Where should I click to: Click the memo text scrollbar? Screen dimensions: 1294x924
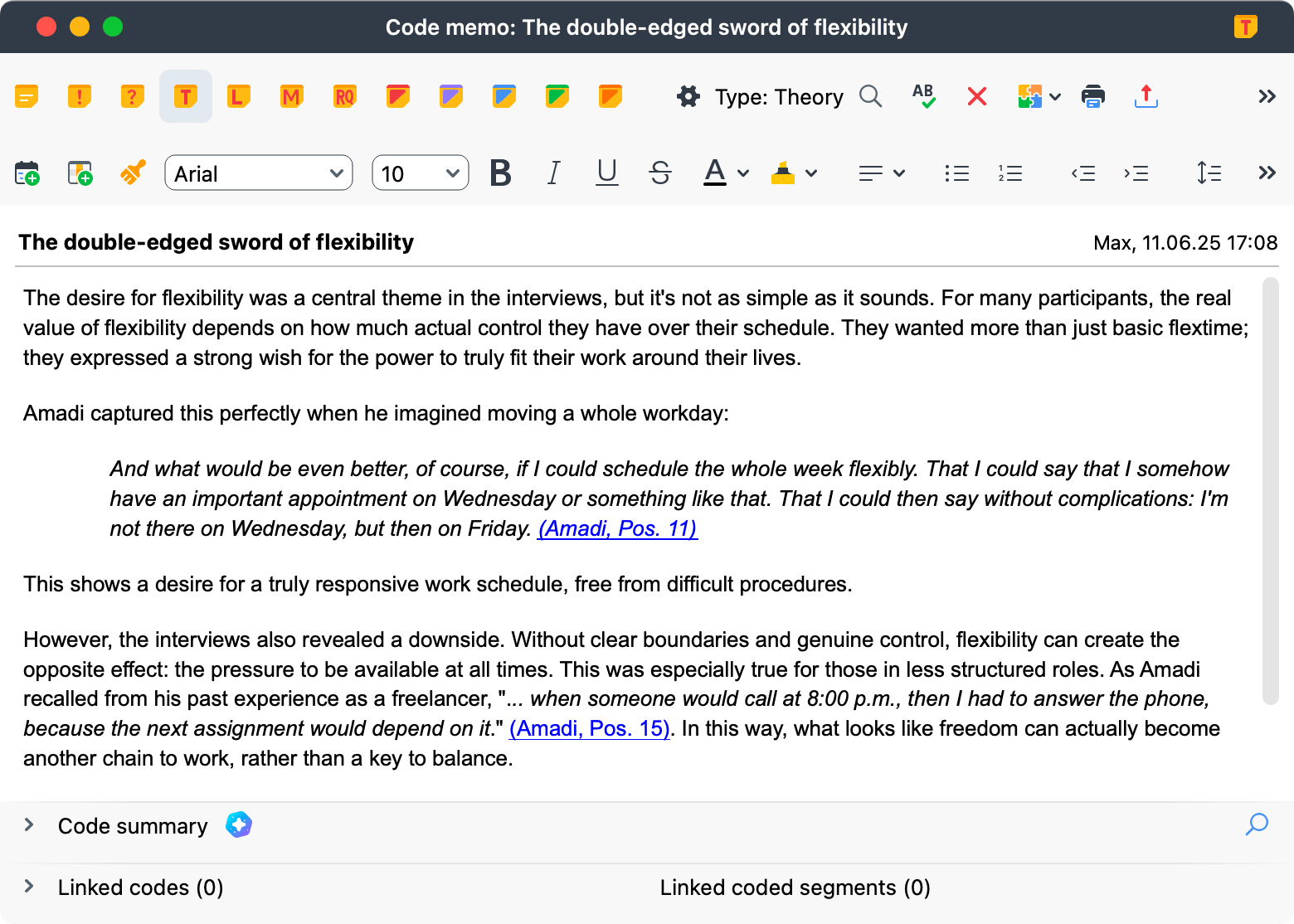coord(1270,491)
